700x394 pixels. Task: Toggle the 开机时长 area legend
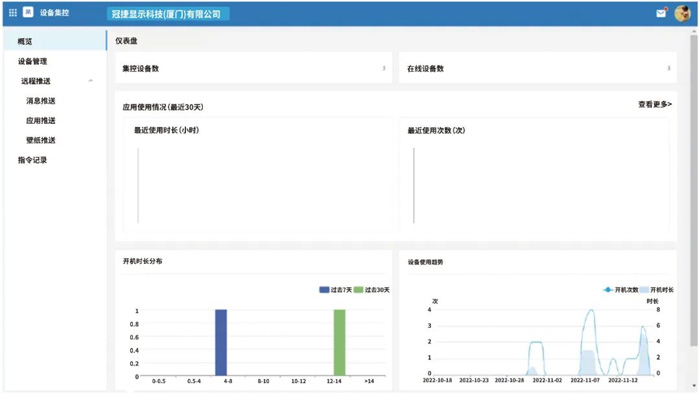[x=657, y=290]
